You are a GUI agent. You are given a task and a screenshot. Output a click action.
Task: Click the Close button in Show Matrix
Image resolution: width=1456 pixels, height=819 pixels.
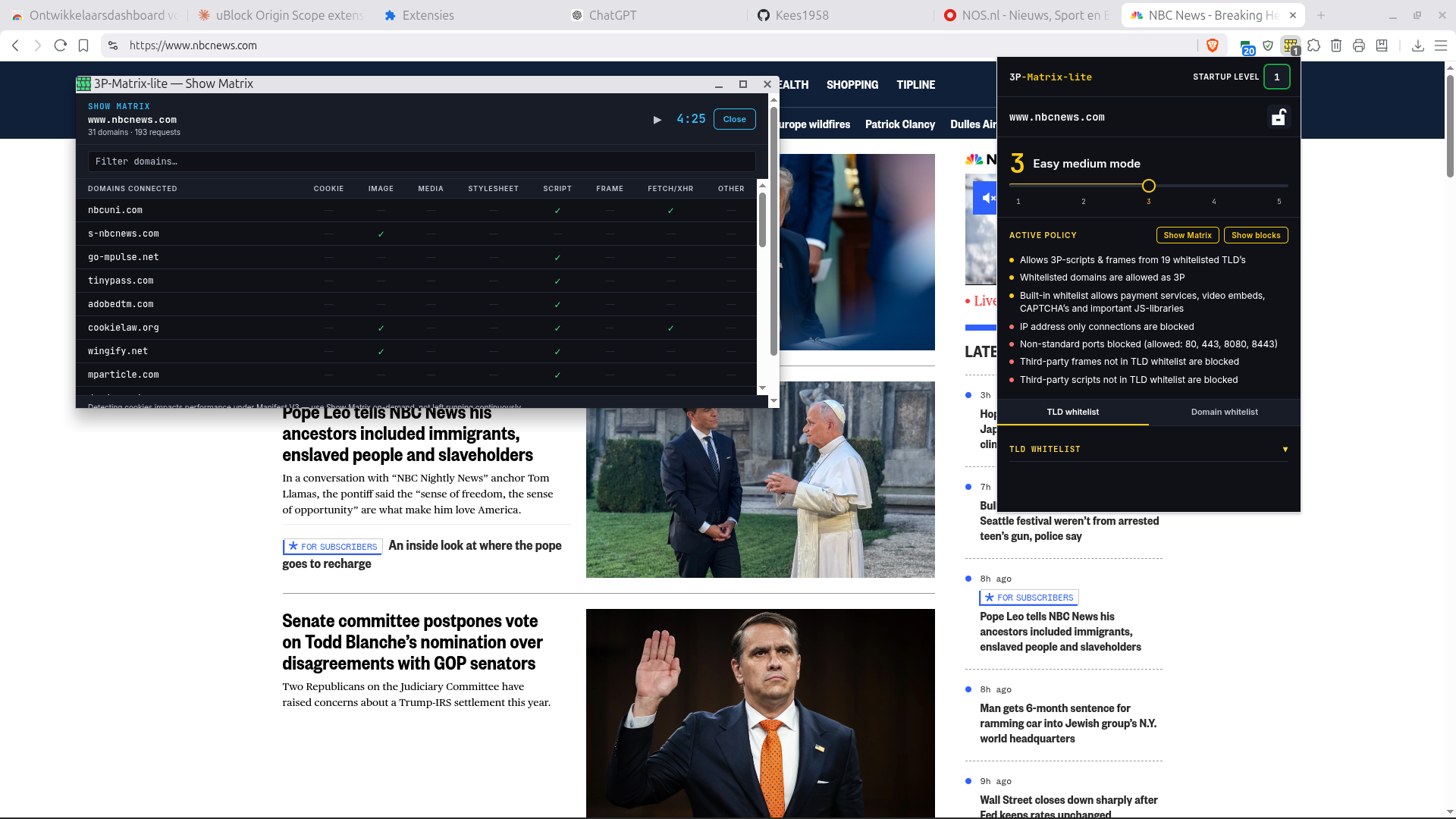pos(735,120)
